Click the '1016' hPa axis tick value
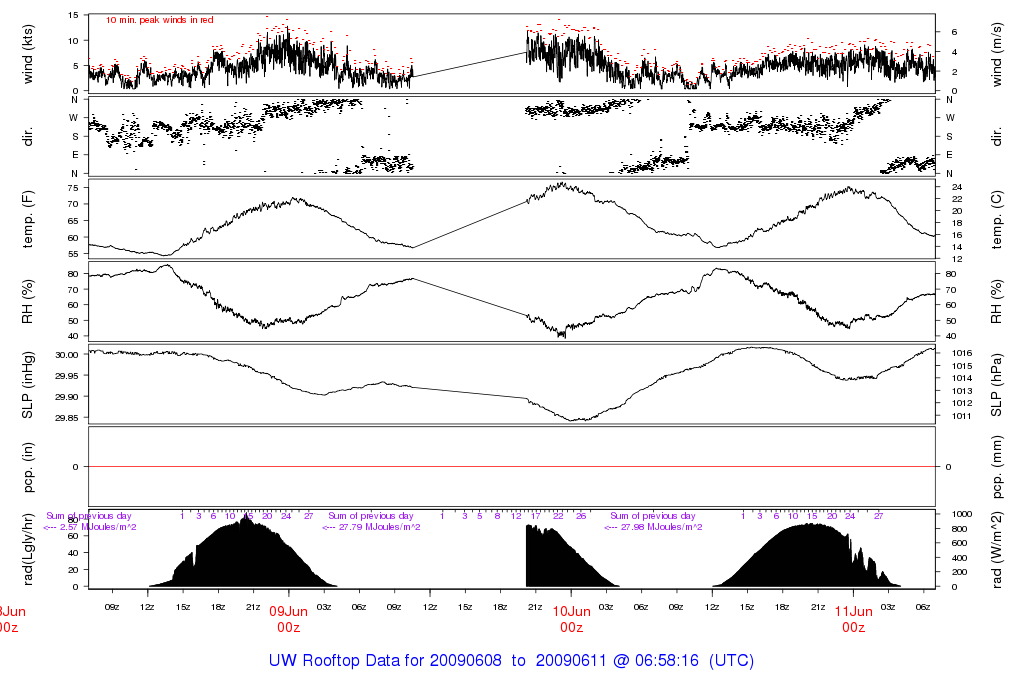 962,353
